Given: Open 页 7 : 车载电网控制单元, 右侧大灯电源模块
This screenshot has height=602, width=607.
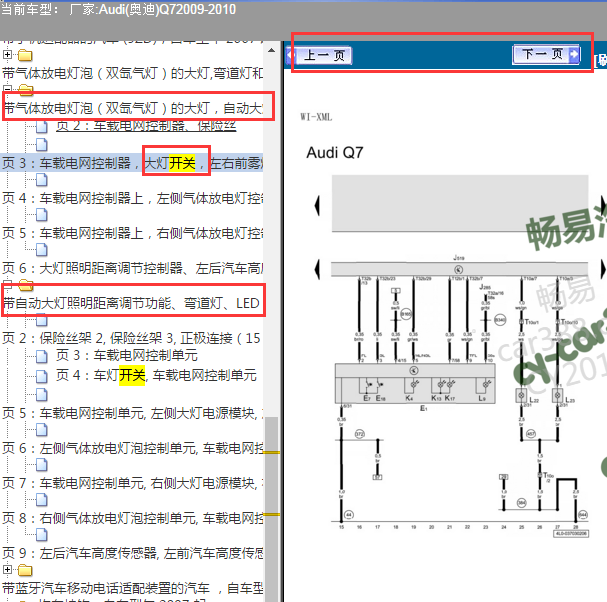Looking at the screenshot, I should click(133, 483).
